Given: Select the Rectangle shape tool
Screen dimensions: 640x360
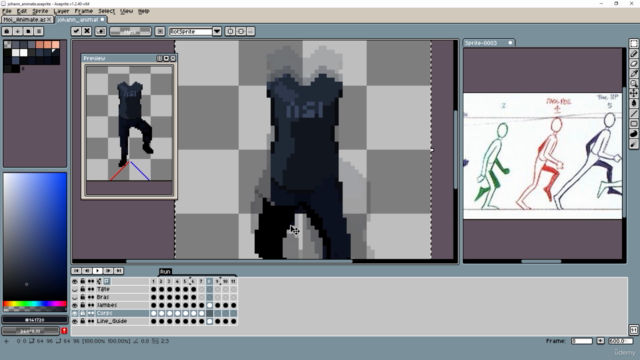Looking at the screenshot, I should [633, 124].
